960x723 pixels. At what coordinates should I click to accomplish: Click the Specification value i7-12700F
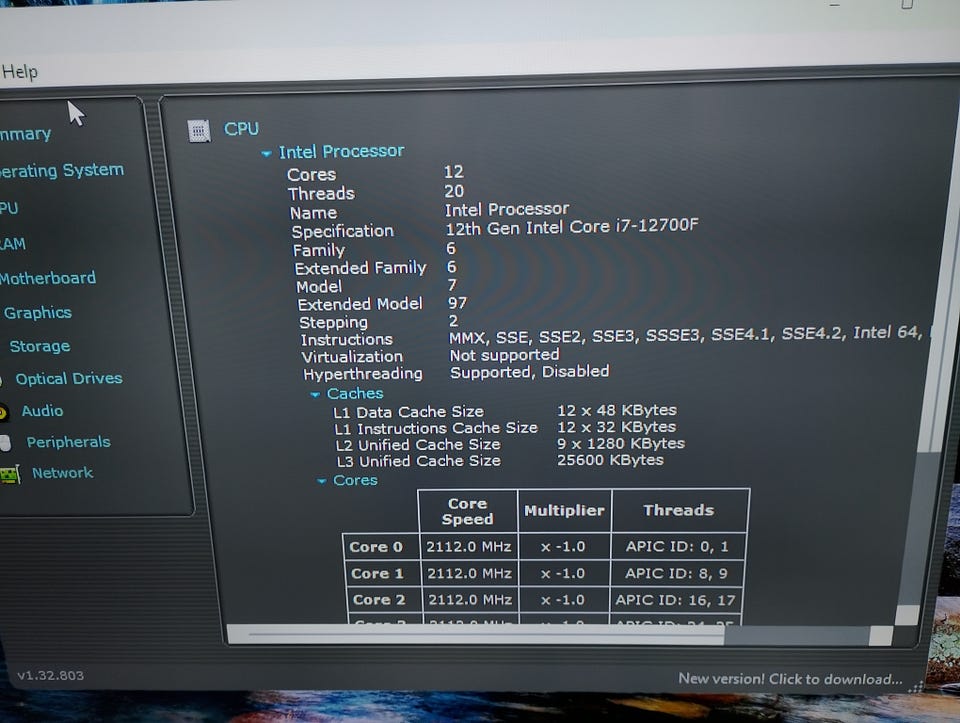(x=572, y=227)
